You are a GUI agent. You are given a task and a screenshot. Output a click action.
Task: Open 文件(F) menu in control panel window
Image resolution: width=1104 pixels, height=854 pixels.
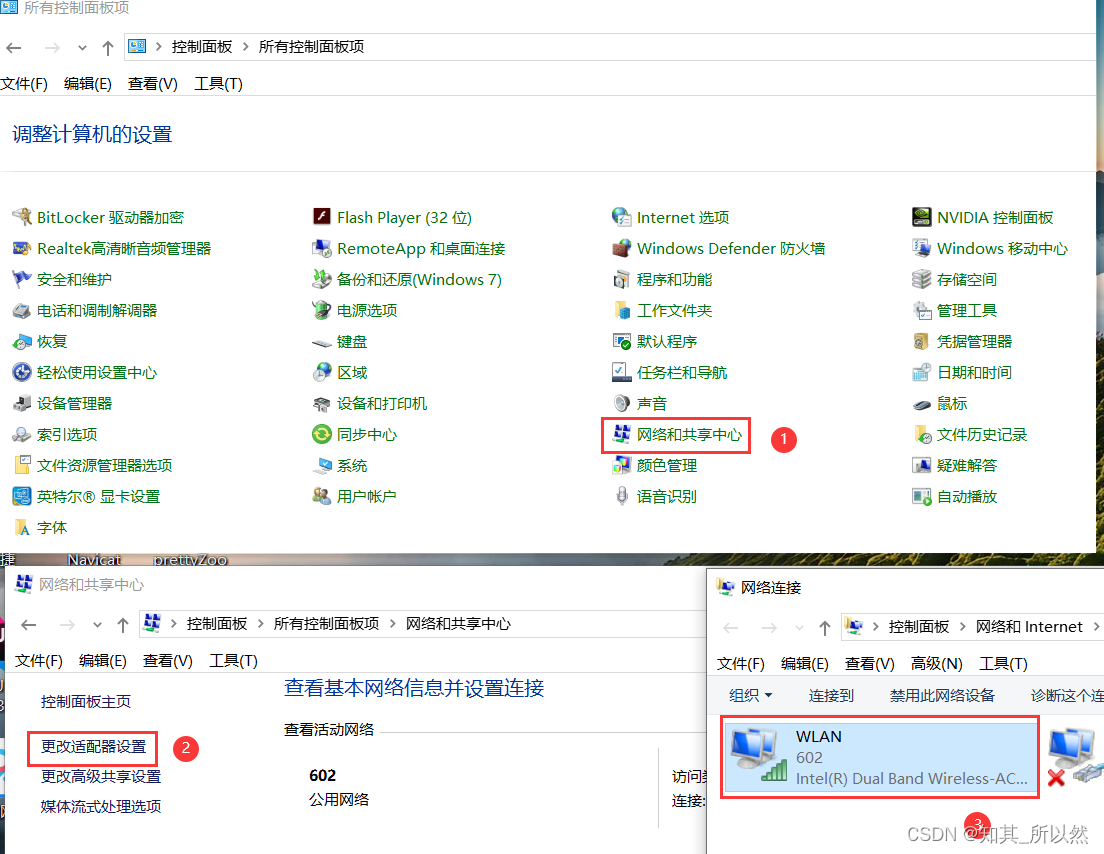tap(24, 84)
